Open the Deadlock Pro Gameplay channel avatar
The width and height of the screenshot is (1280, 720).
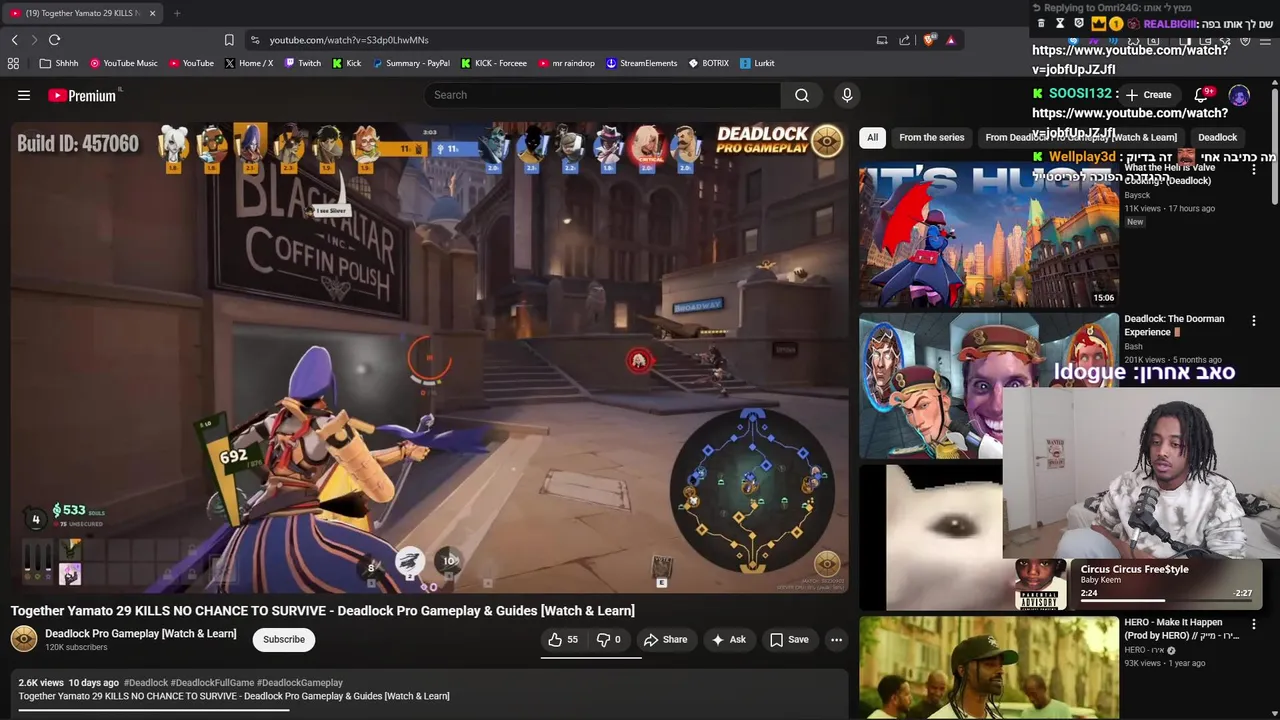pyautogui.click(x=24, y=639)
